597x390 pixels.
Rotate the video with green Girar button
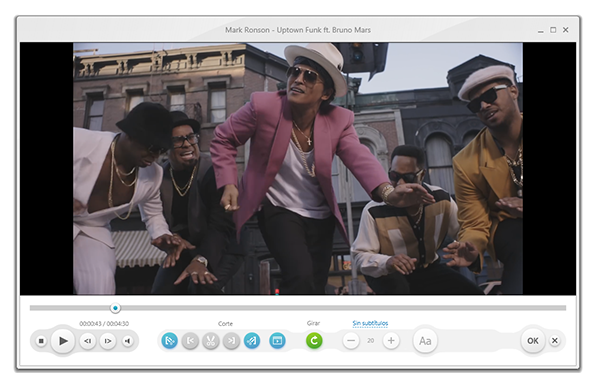(x=314, y=340)
